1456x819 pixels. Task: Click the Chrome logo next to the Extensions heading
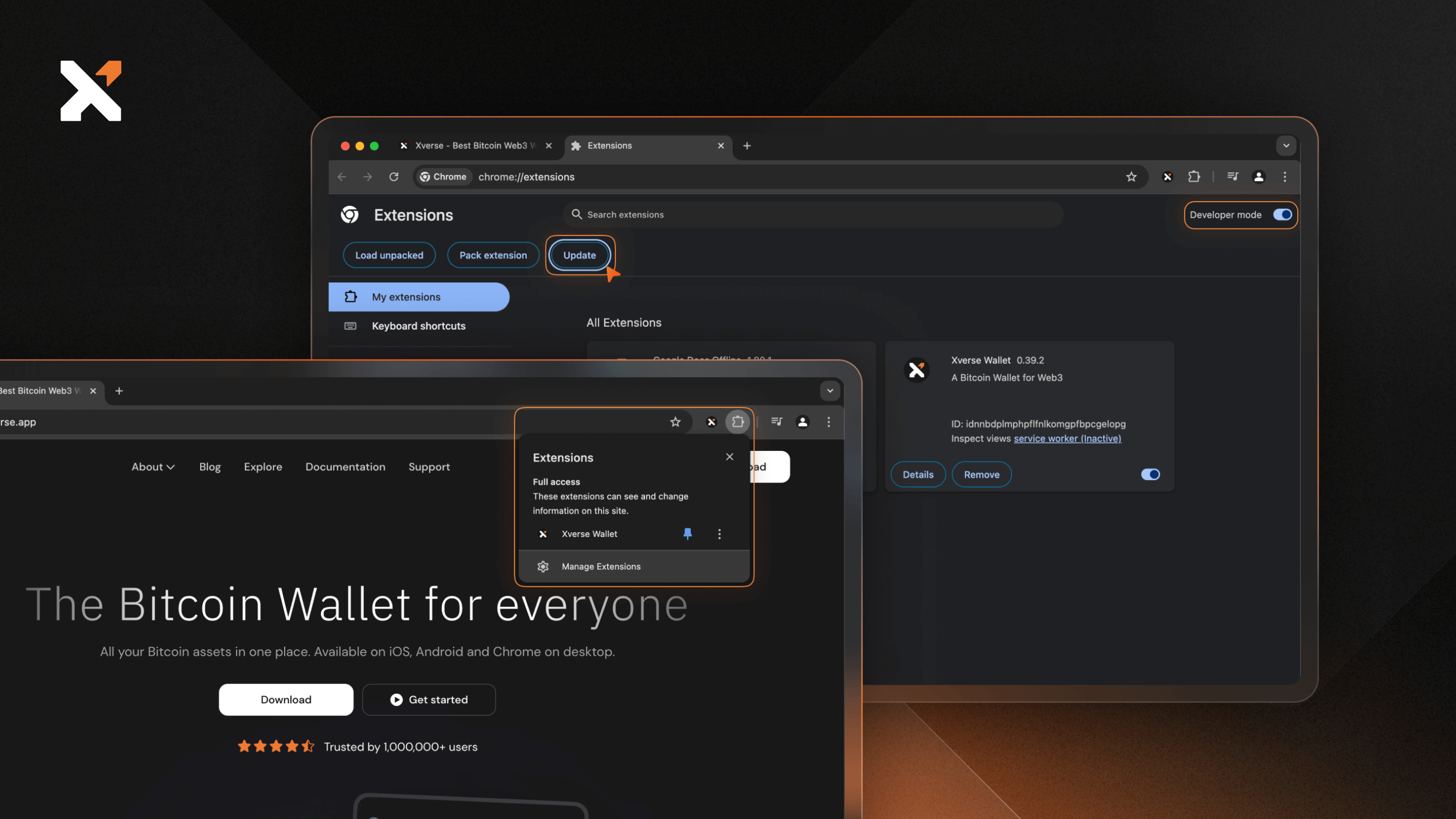coord(350,215)
